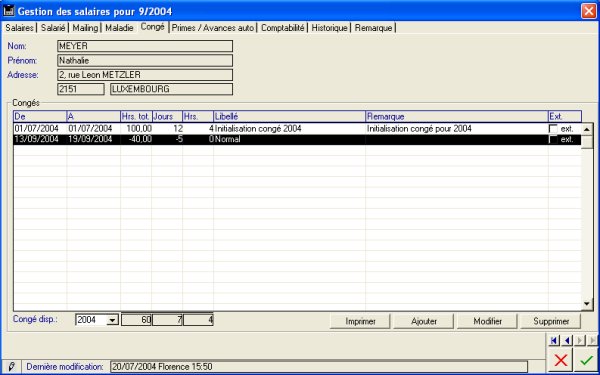Click the Imprimer button
600x375 pixels.
point(360,321)
